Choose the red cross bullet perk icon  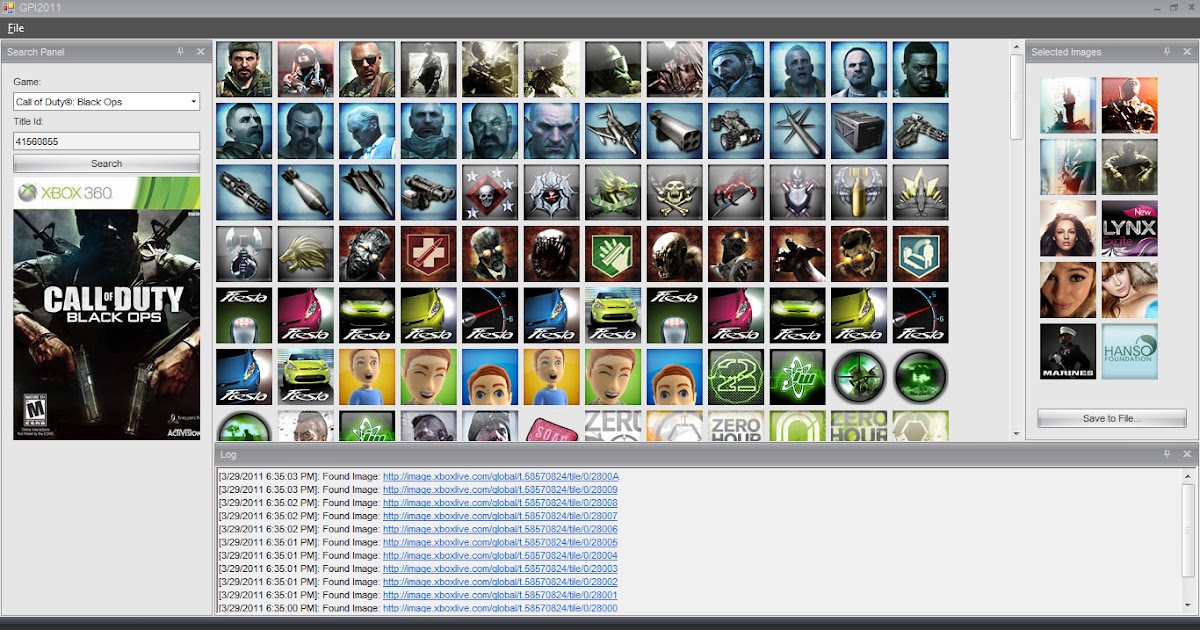(429, 254)
